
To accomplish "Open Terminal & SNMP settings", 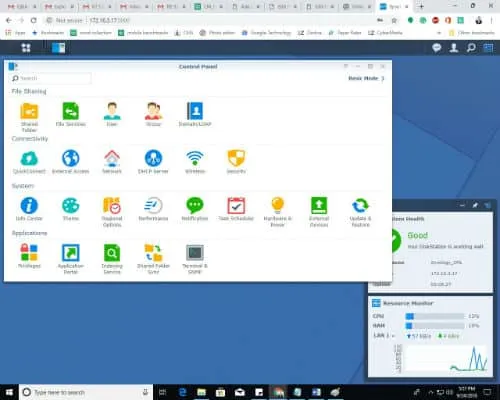I will (x=195, y=259).
